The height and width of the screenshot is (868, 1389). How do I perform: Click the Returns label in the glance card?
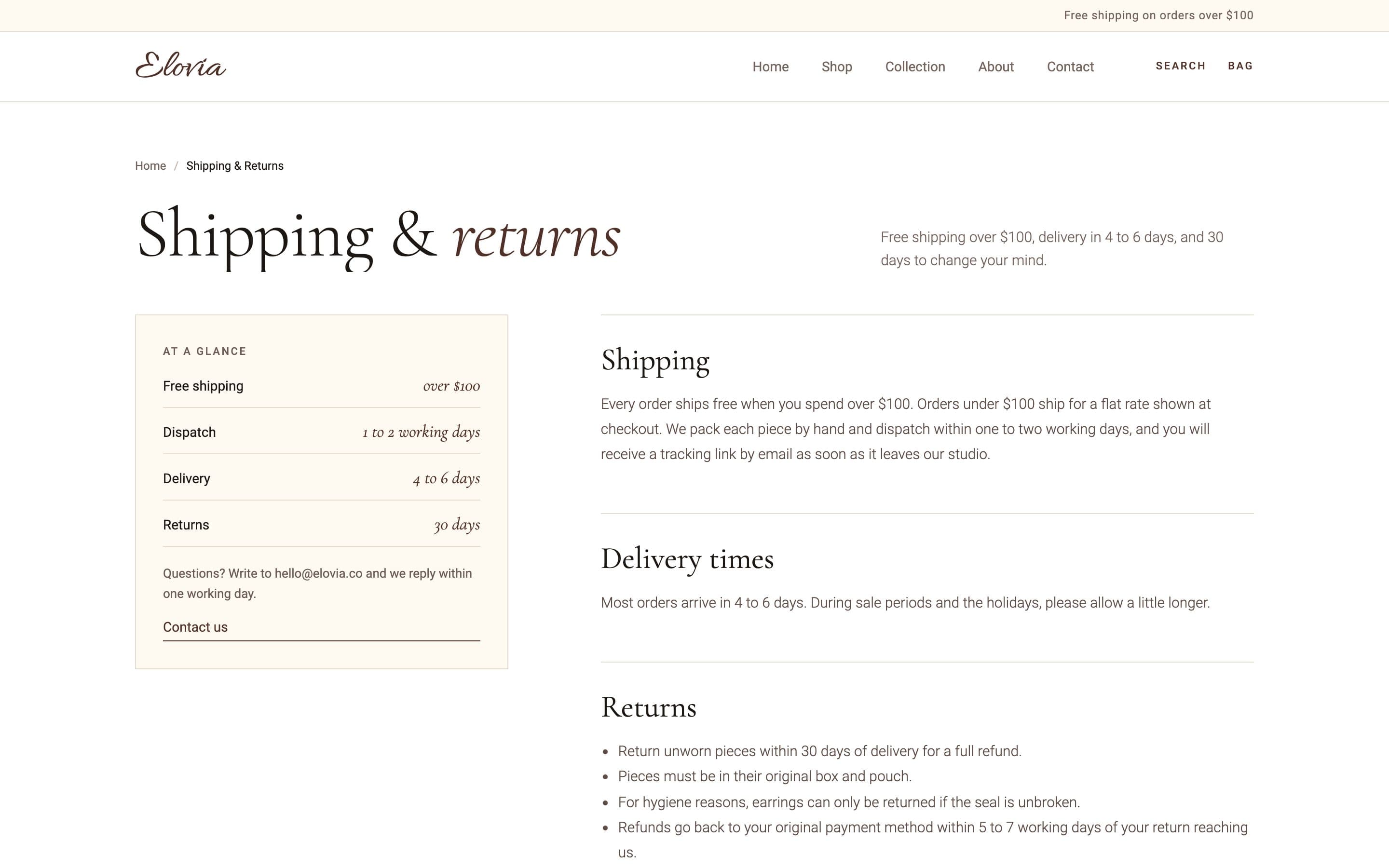tap(186, 525)
